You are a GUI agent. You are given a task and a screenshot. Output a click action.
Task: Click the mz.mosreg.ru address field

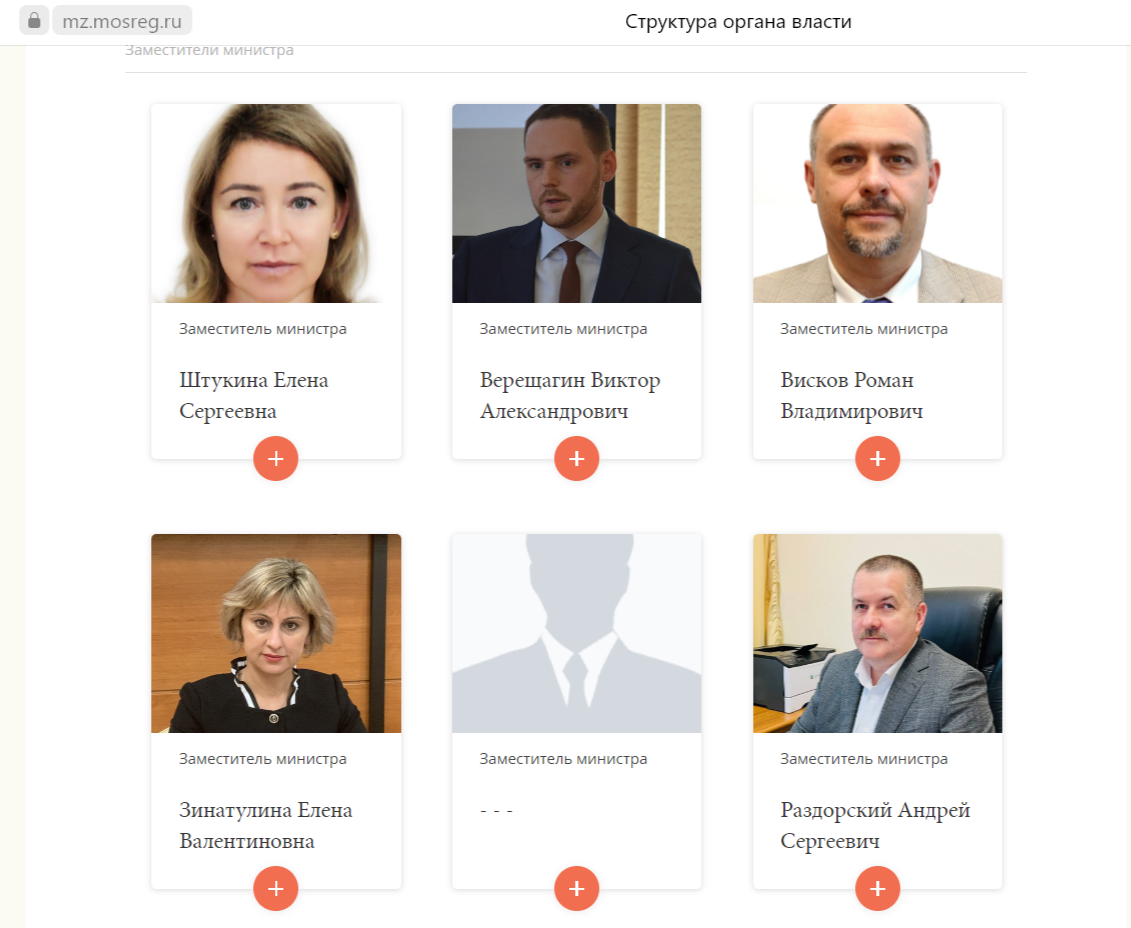click(122, 21)
